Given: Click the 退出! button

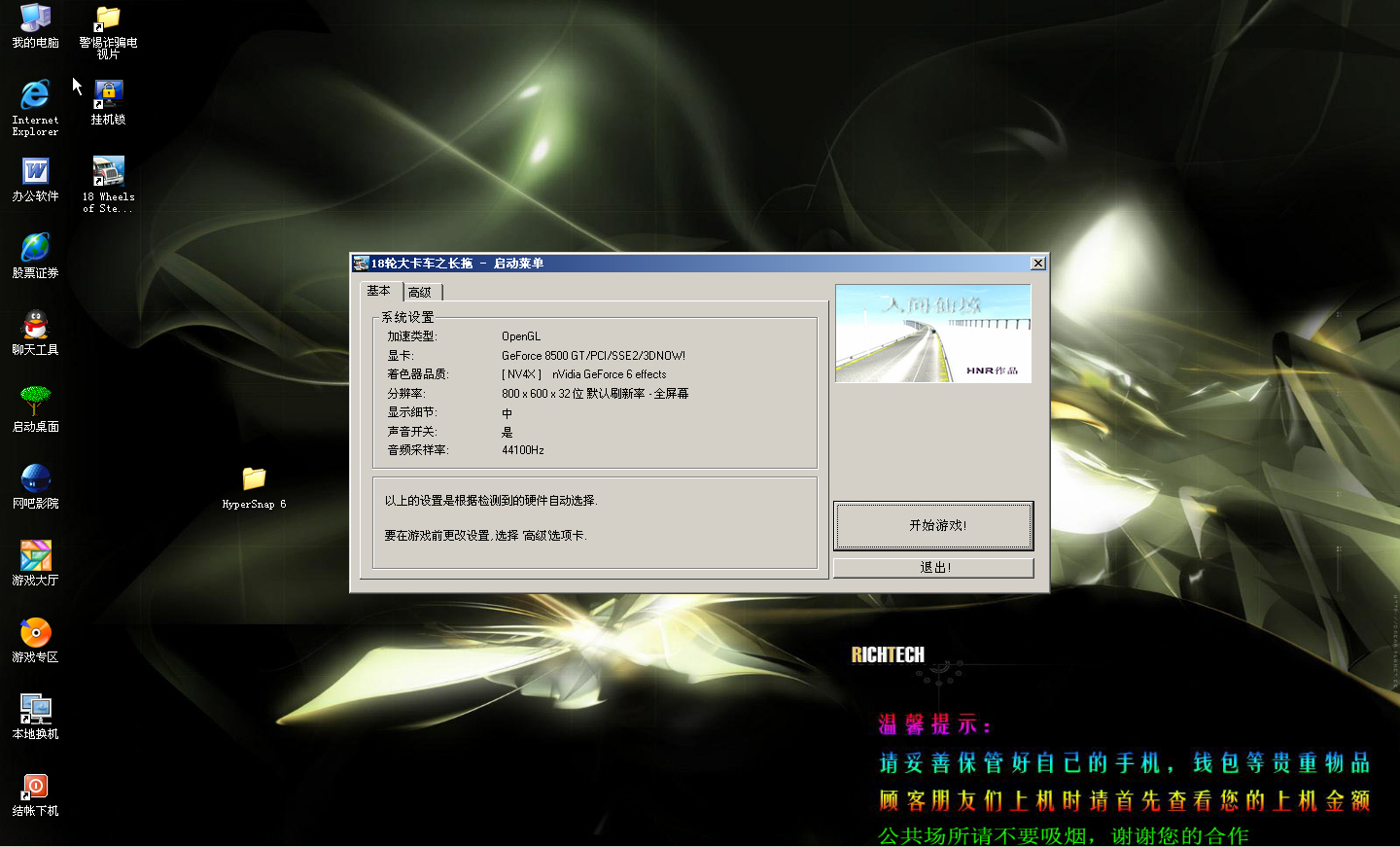Looking at the screenshot, I should 933,567.
